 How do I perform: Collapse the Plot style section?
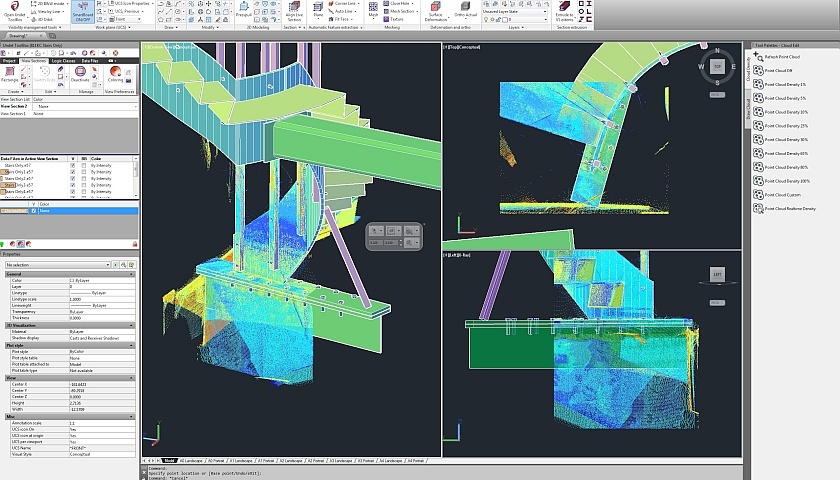[131, 346]
